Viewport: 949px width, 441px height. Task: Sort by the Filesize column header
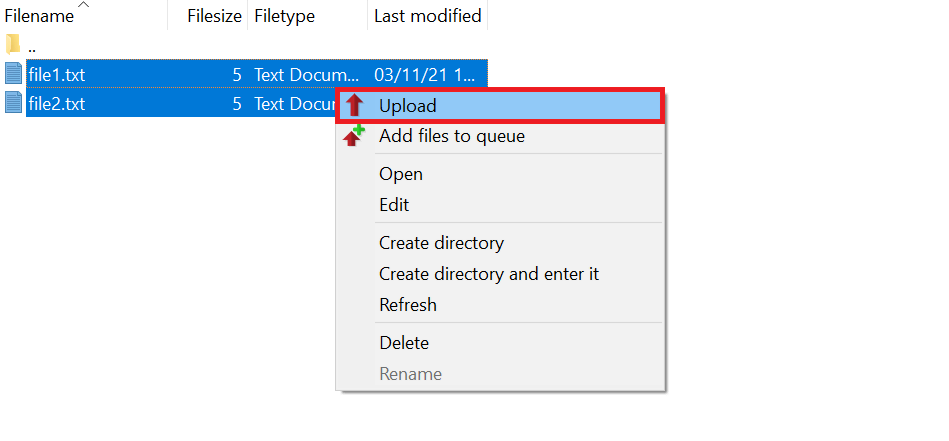coord(214,17)
